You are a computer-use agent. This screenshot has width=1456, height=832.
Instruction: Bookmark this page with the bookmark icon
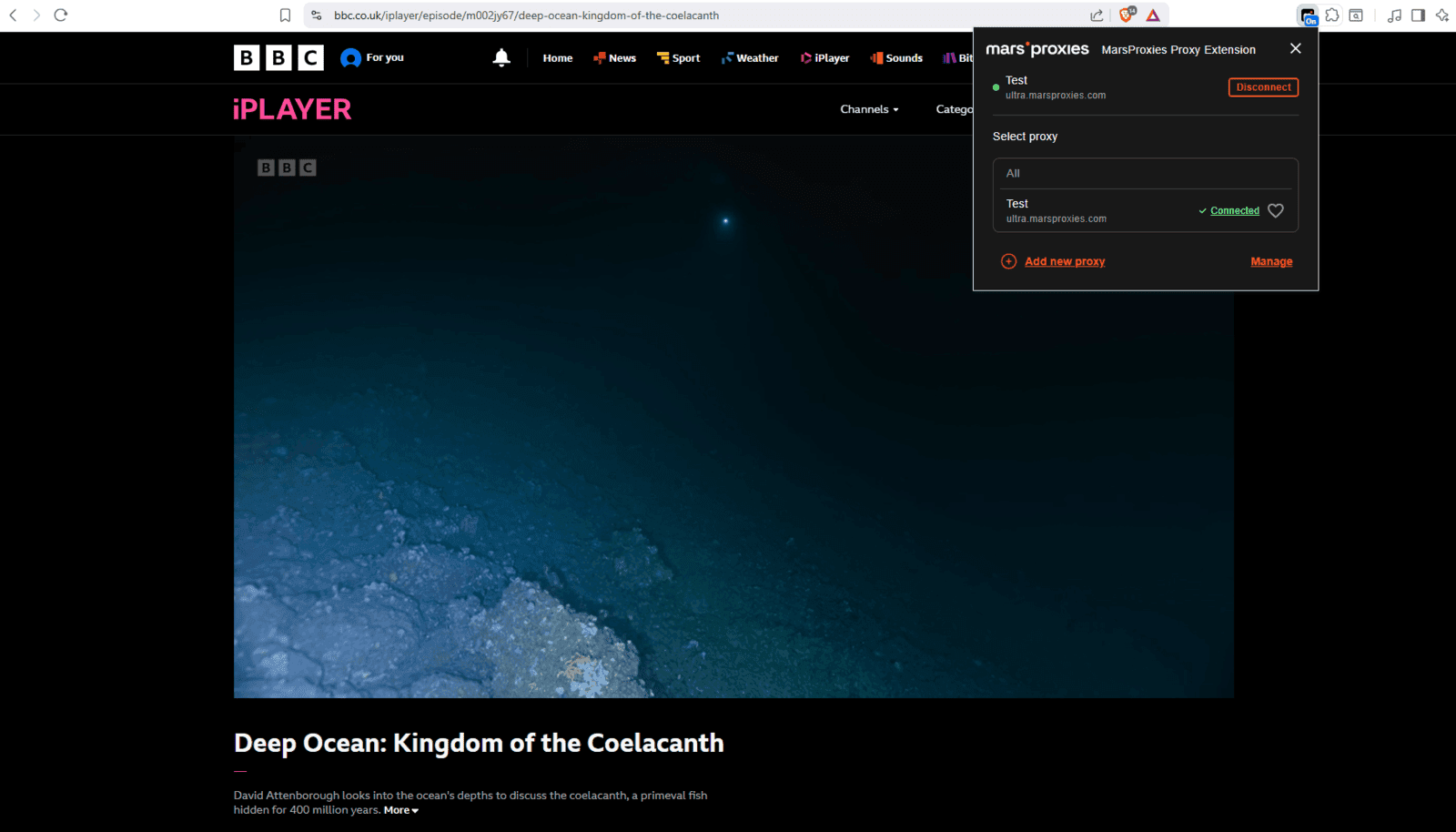(x=285, y=15)
